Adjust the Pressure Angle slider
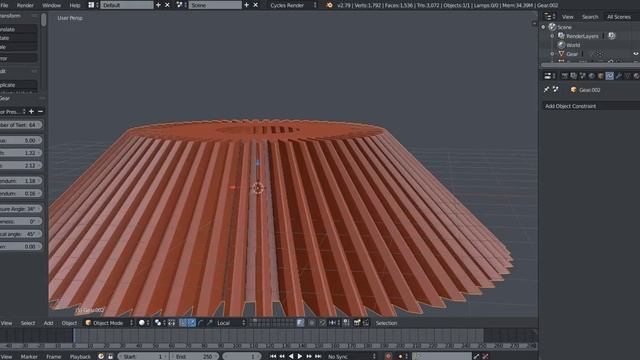This screenshot has width=640, height=360. coord(20,209)
